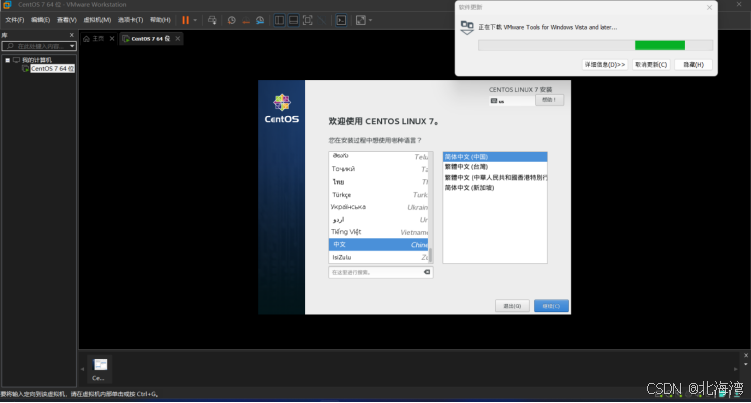
Task: Open the stretch display dropdown arrow
Action: (370, 20)
